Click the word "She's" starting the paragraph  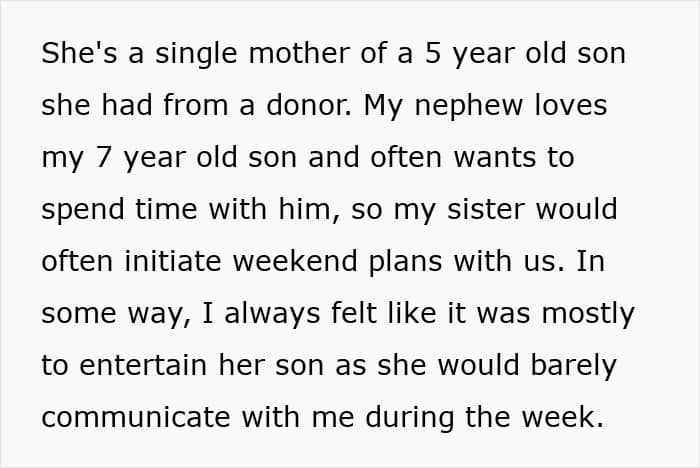[78, 53]
